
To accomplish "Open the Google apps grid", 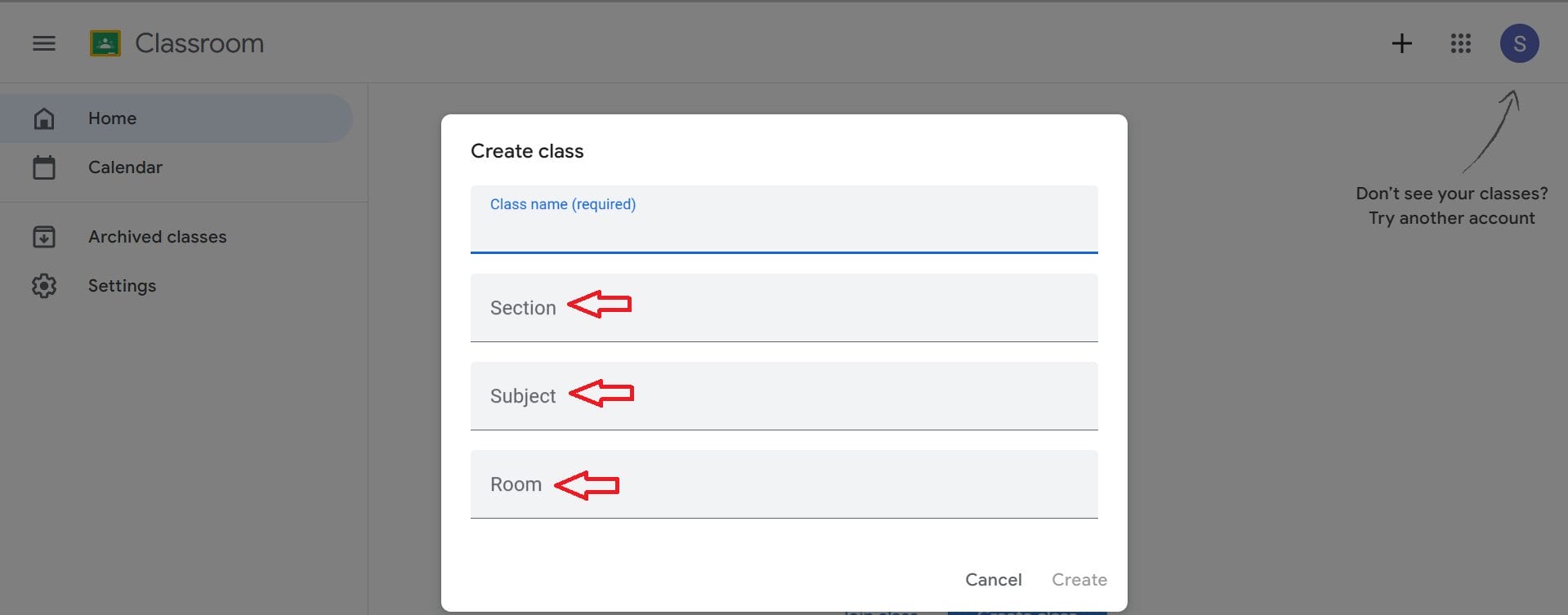I will [1460, 43].
